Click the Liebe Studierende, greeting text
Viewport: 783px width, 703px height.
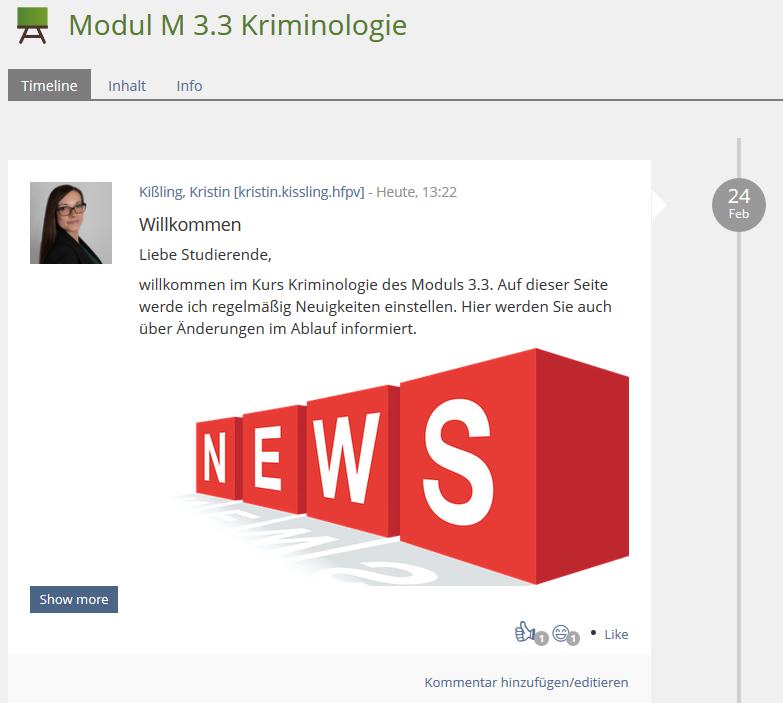pos(205,255)
